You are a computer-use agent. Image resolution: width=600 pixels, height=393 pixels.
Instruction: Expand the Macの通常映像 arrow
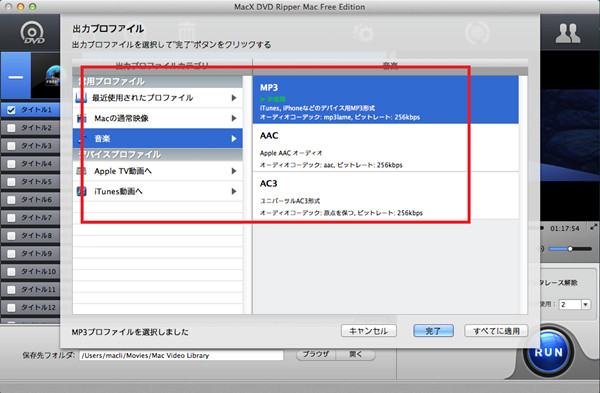pos(234,118)
